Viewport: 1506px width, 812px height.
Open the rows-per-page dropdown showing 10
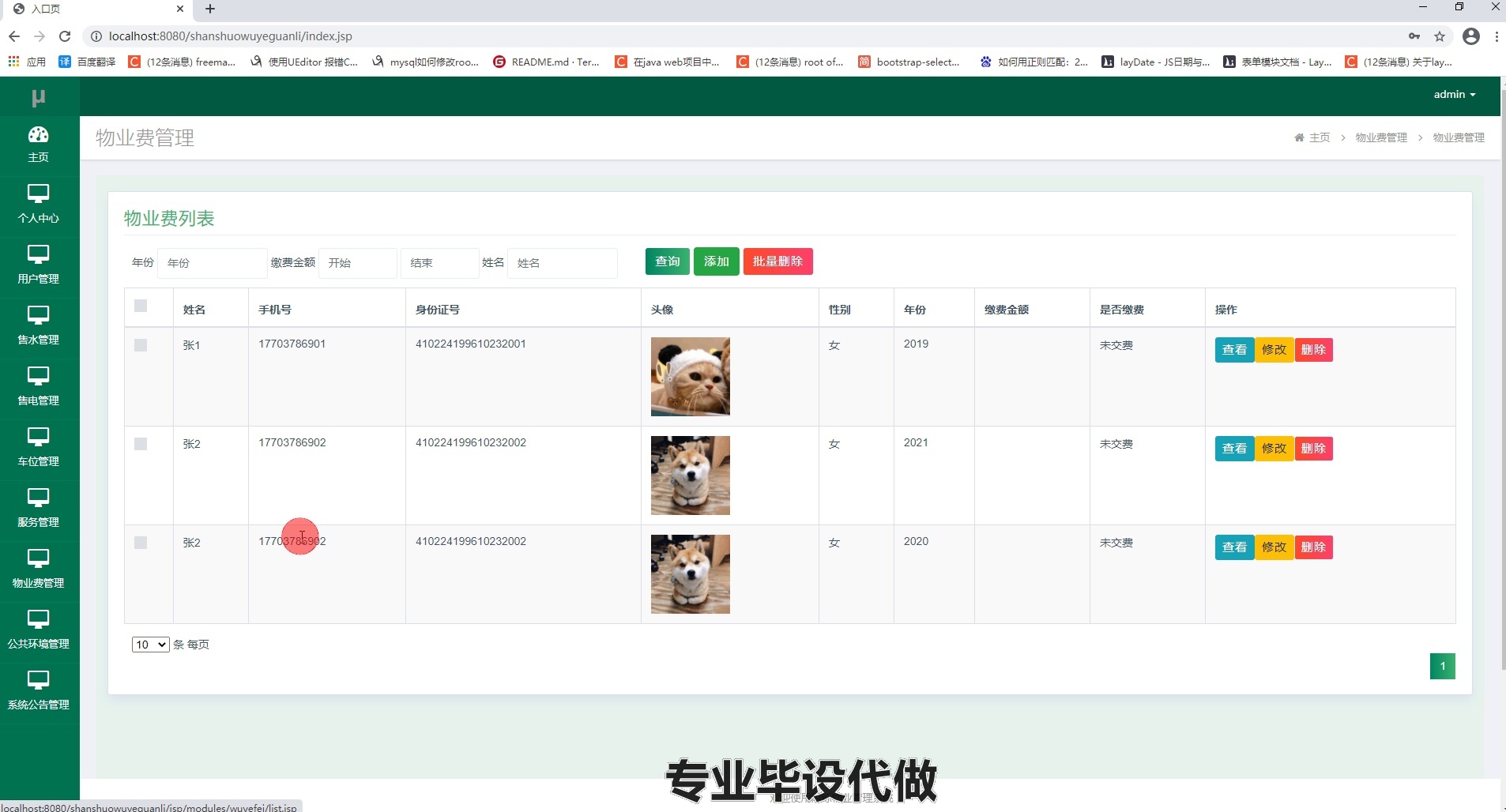pos(150,645)
